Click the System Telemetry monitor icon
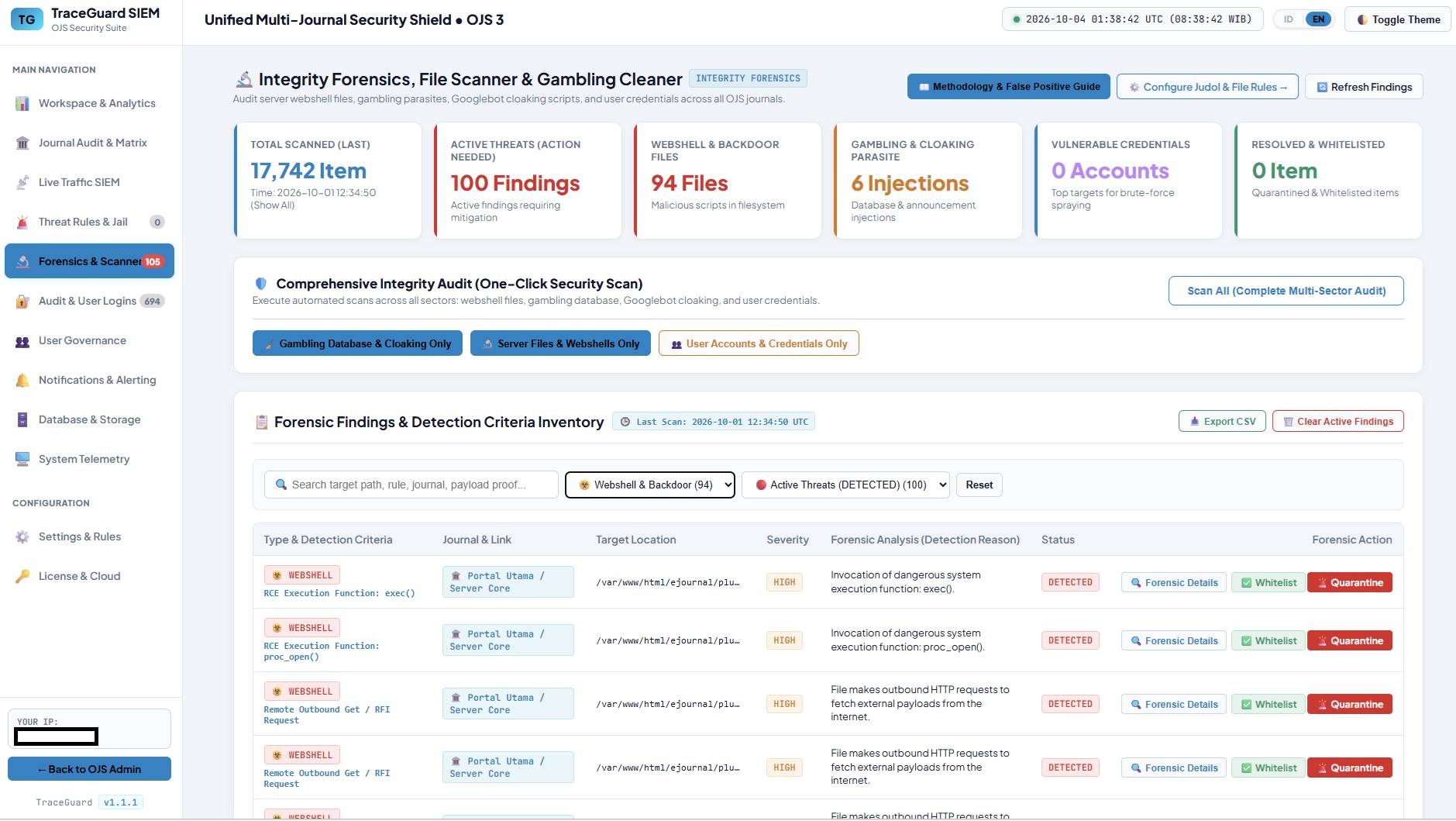 pos(22,459)
